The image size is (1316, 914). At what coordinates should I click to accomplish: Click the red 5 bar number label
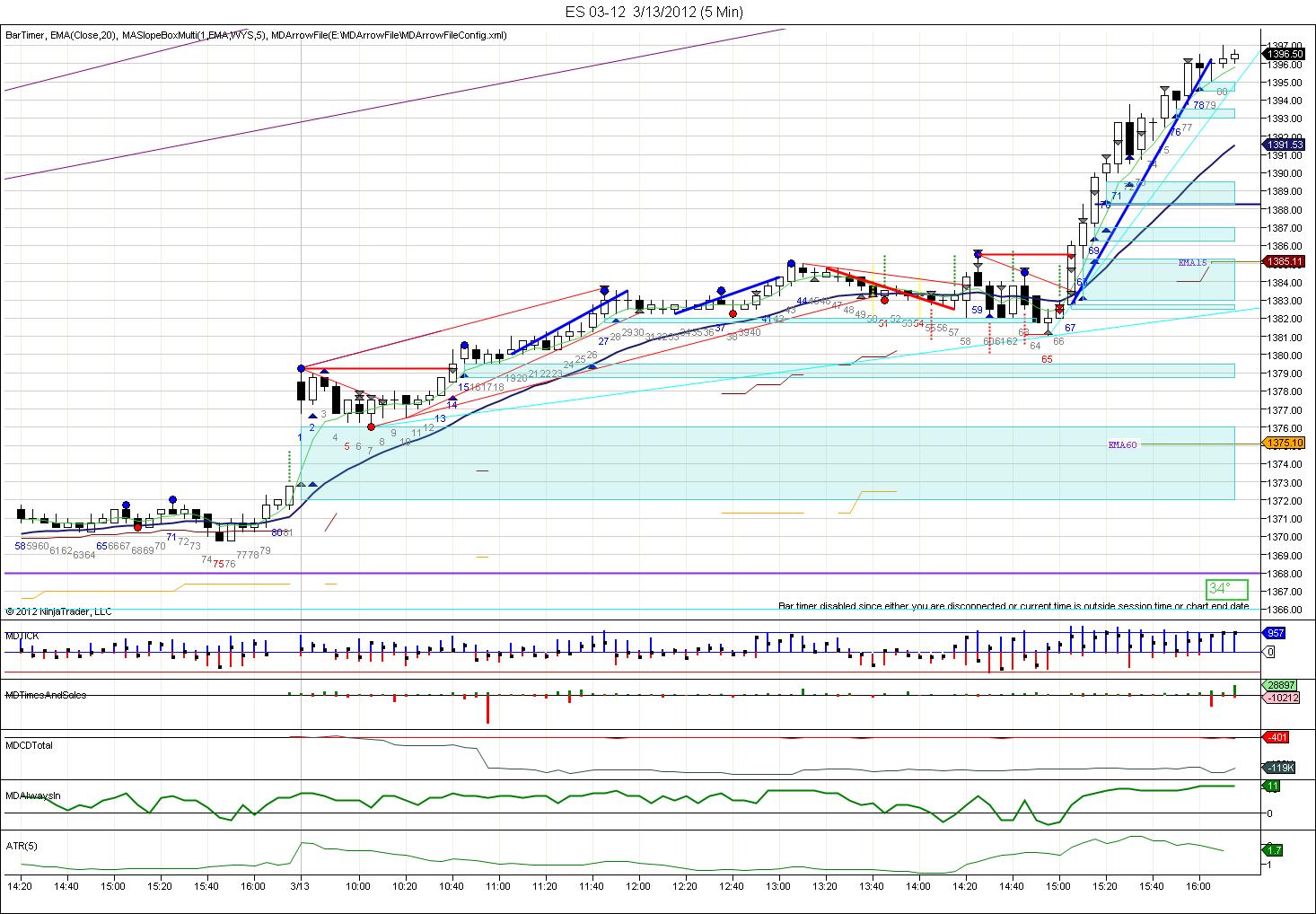(x=347, y=445)
